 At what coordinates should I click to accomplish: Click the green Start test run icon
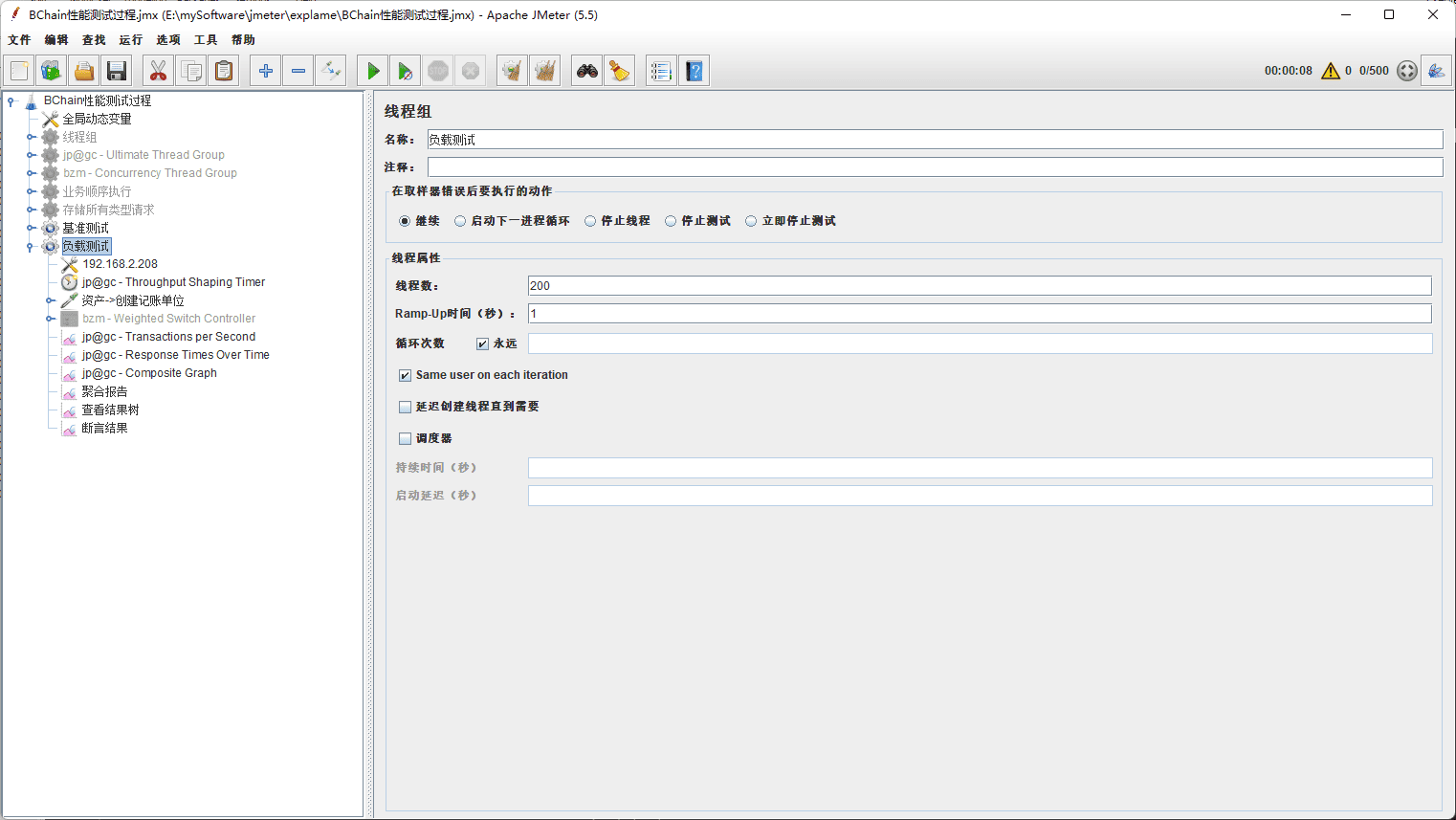(373, 71)
